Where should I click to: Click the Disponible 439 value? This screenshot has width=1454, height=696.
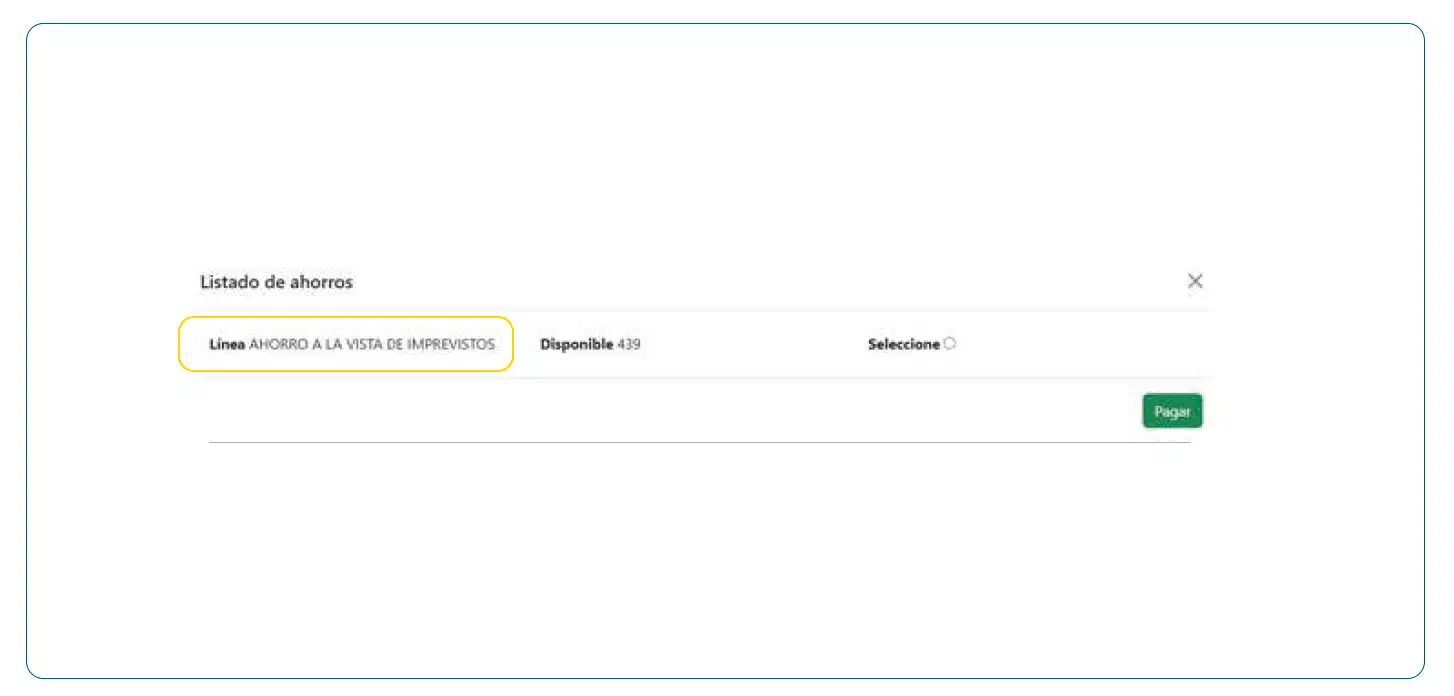(590, 344)
